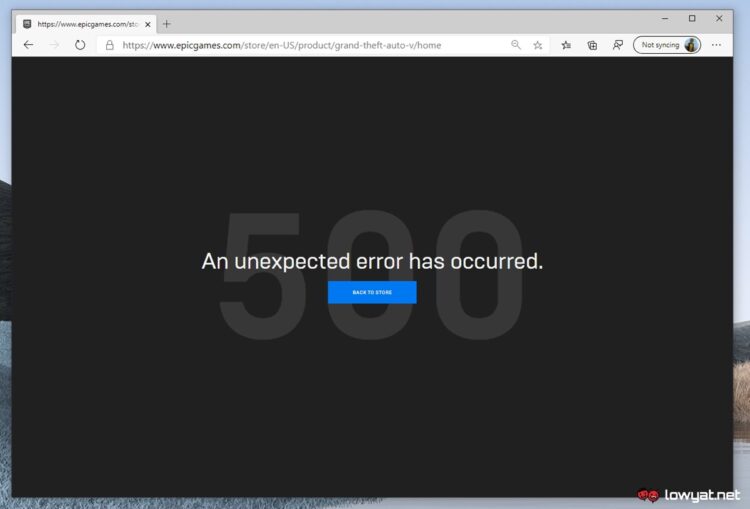Click the feedback person icon

618,45
